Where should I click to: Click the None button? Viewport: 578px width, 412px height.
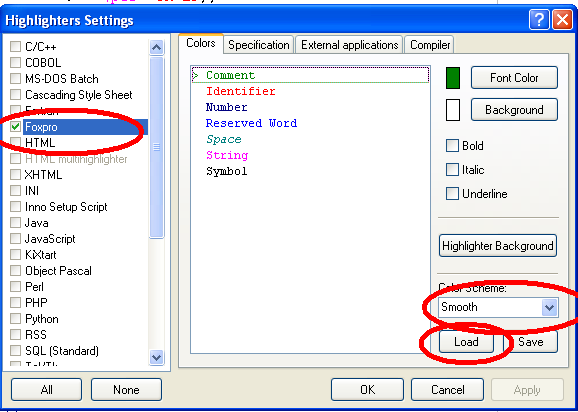(126, 390)
